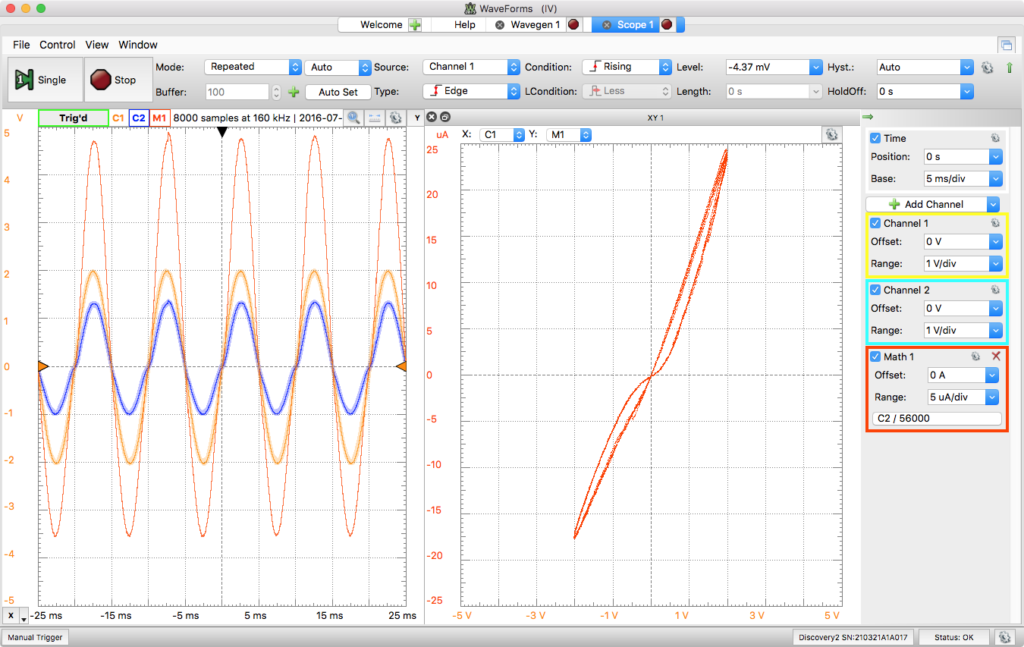Open the scope plot gear settings icon
The width and height of the screenshot is (1024, 647).
point(394,118)
